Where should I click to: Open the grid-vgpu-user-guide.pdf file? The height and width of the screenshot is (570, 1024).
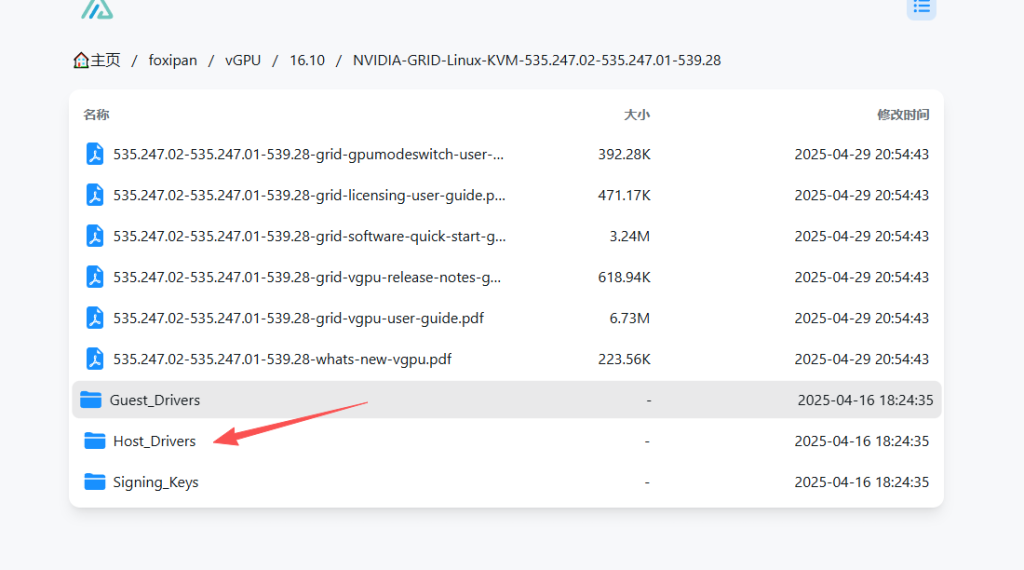298,318
